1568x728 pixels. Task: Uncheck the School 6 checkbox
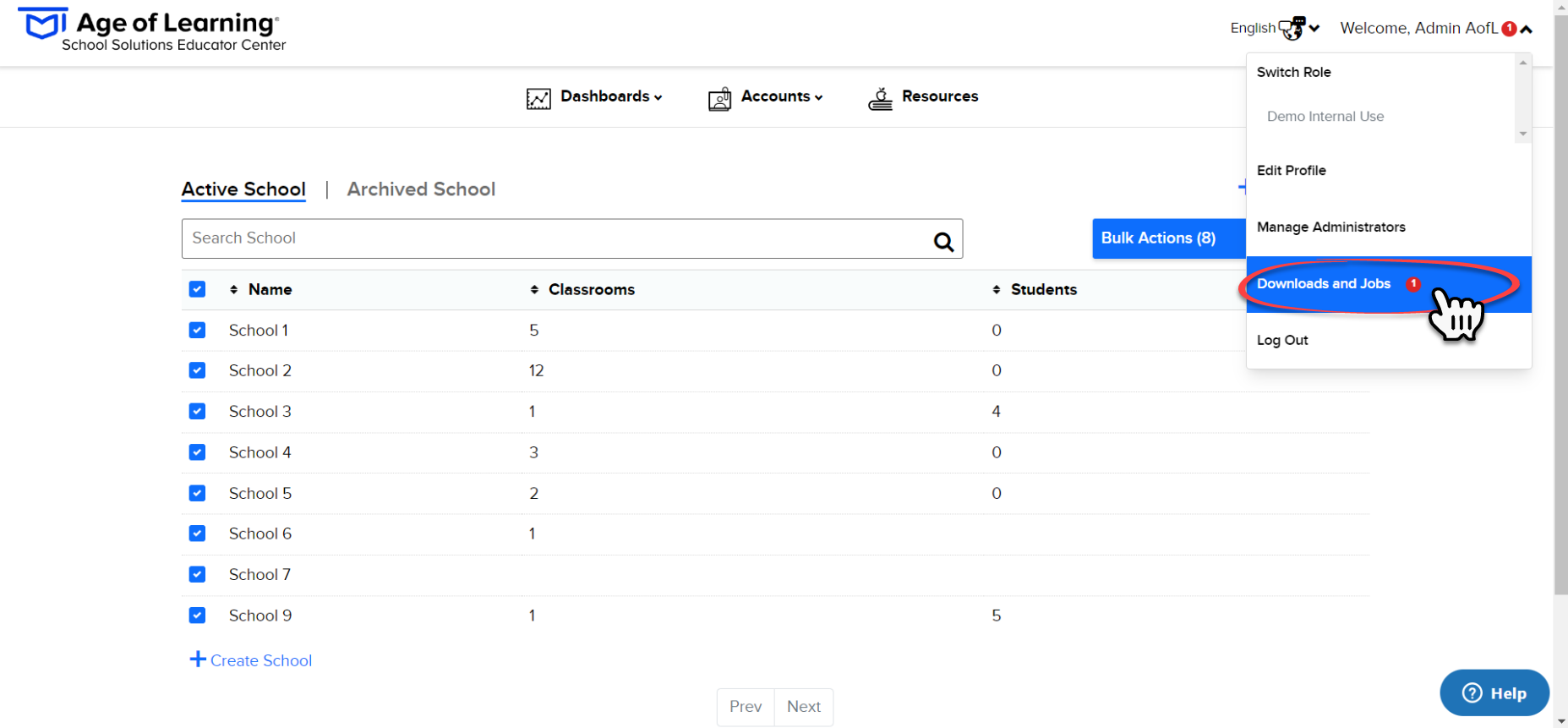(x=197, y=534)
